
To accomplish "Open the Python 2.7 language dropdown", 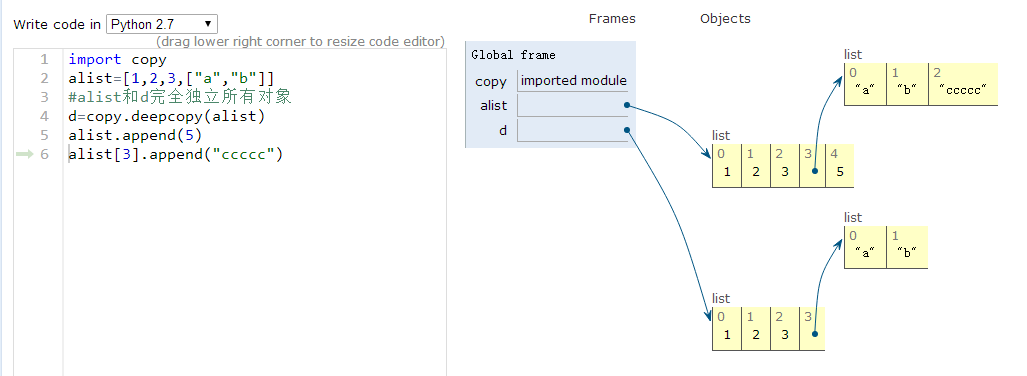I will [161, 24].
